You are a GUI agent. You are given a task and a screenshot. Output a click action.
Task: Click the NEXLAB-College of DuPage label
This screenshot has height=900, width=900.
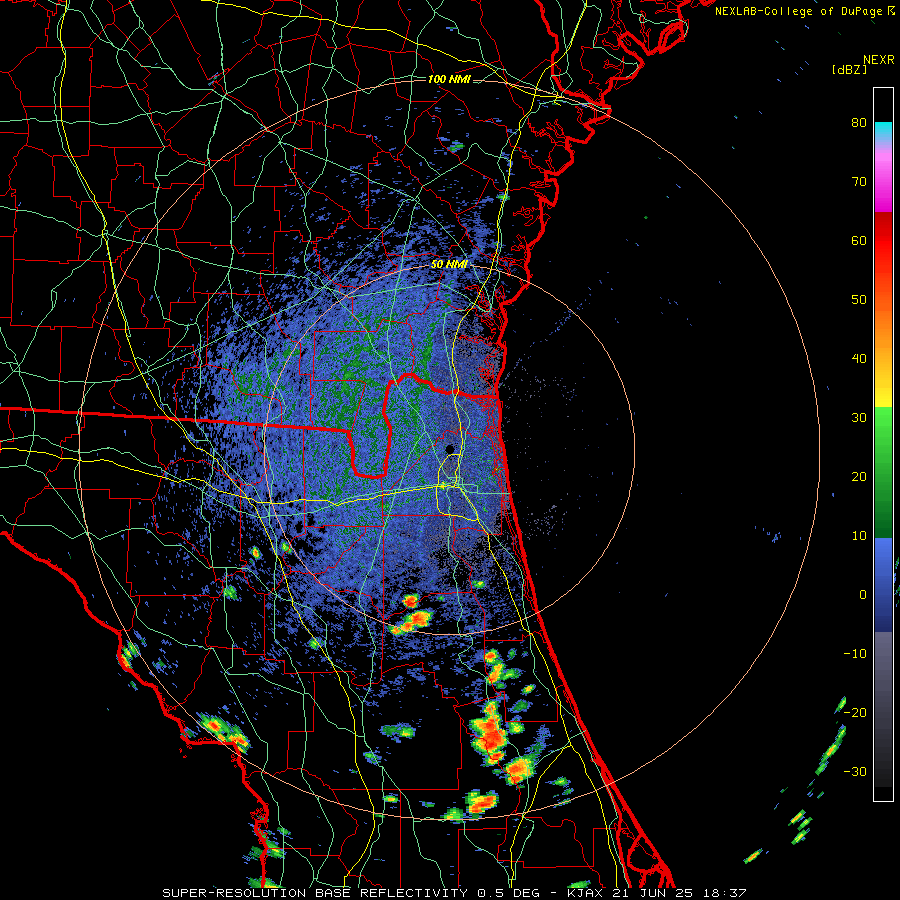(804, 11)
